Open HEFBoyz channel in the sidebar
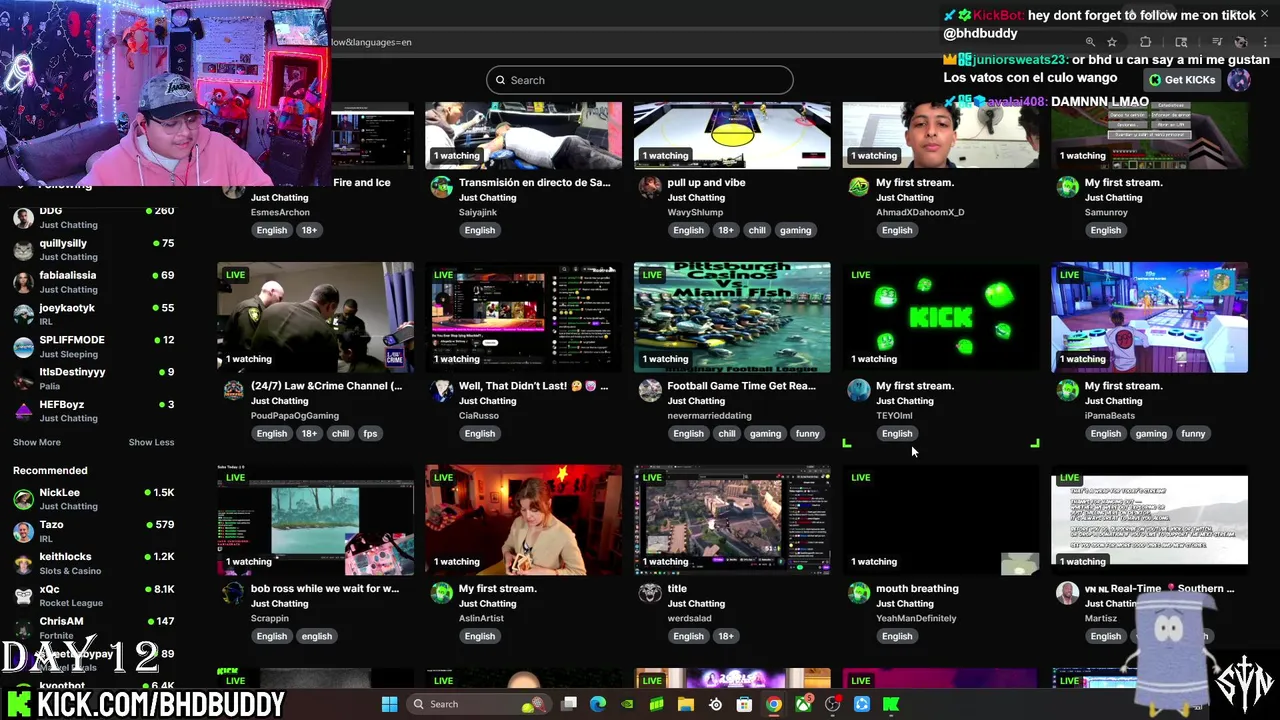The image size is (1280, 720). (93, 410)
